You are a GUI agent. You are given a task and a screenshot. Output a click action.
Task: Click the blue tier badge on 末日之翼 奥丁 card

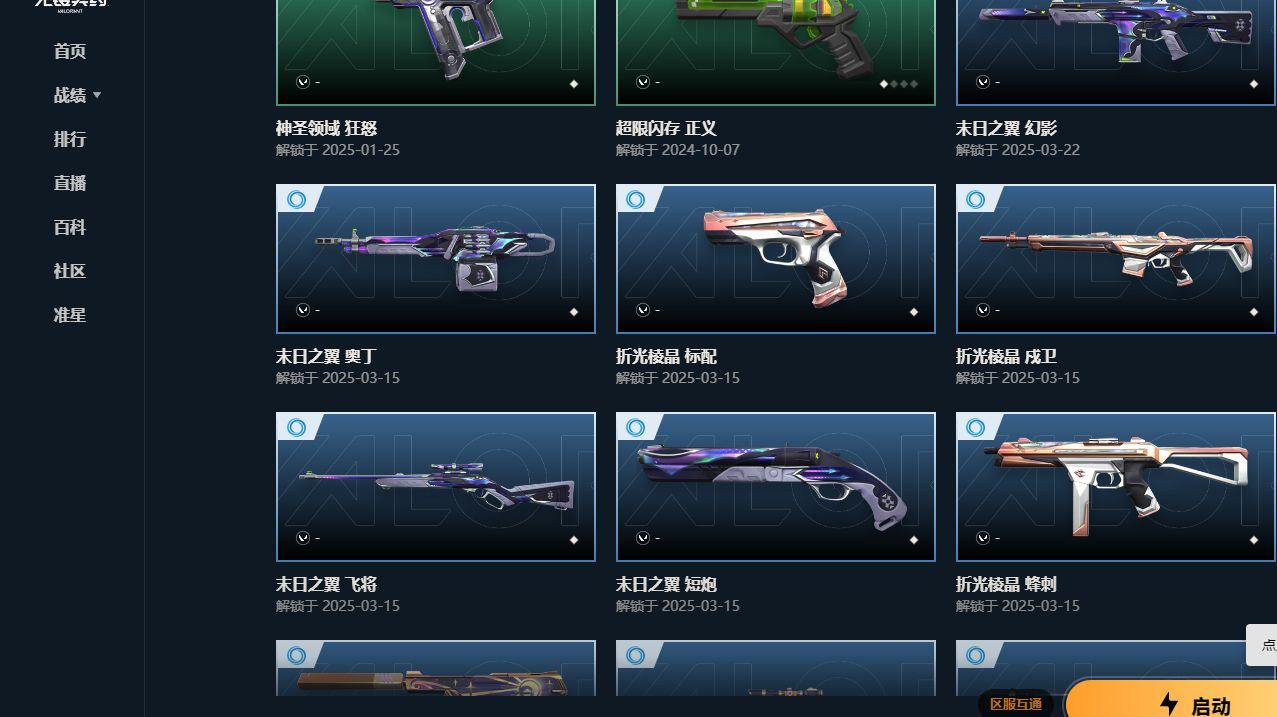point(296,200)
